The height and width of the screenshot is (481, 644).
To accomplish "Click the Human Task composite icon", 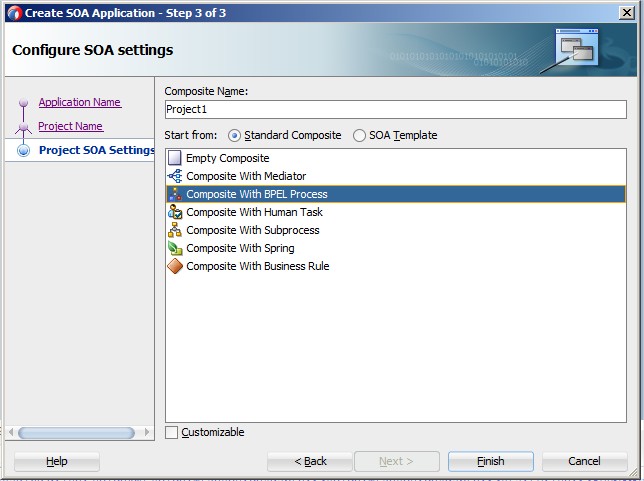I will 175,212.
